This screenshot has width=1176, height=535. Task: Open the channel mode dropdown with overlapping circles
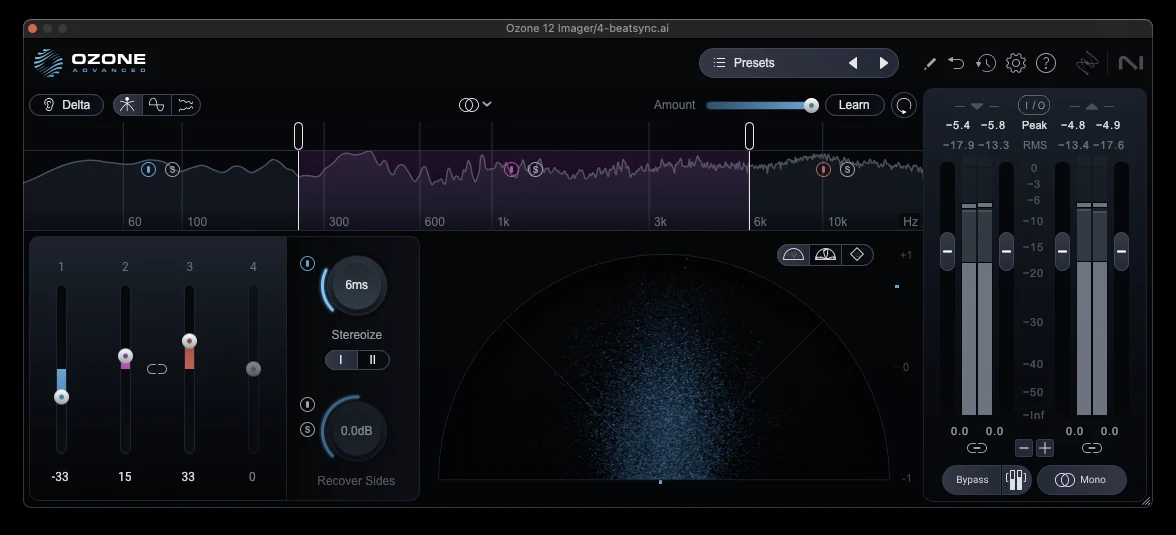pyautogui.click(x=475, y=105)
